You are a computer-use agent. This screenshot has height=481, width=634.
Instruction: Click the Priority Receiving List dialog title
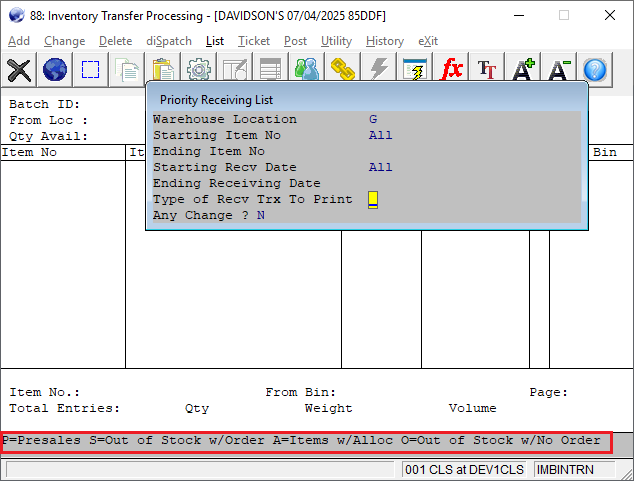[x=216, y=100]
